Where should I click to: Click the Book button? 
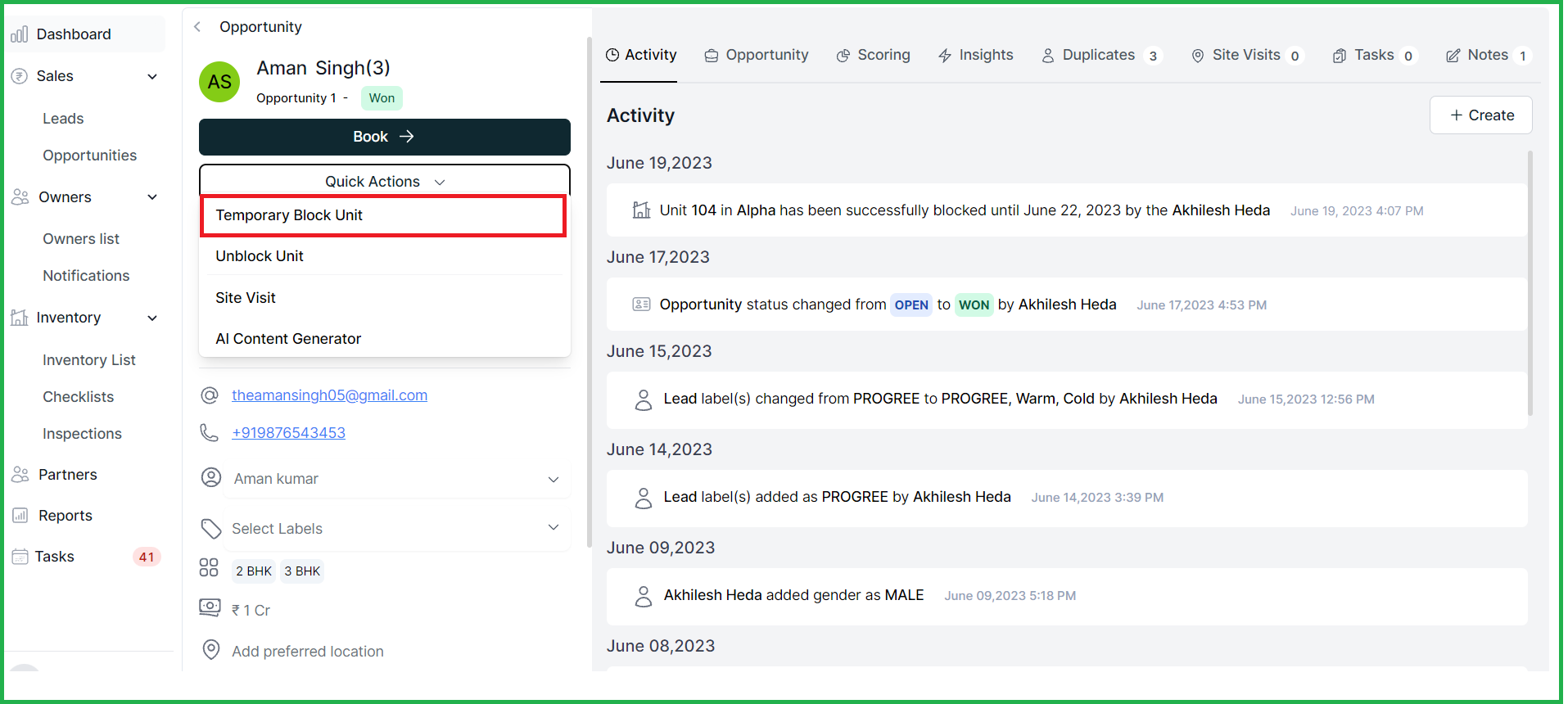click(x=385, y=137)
